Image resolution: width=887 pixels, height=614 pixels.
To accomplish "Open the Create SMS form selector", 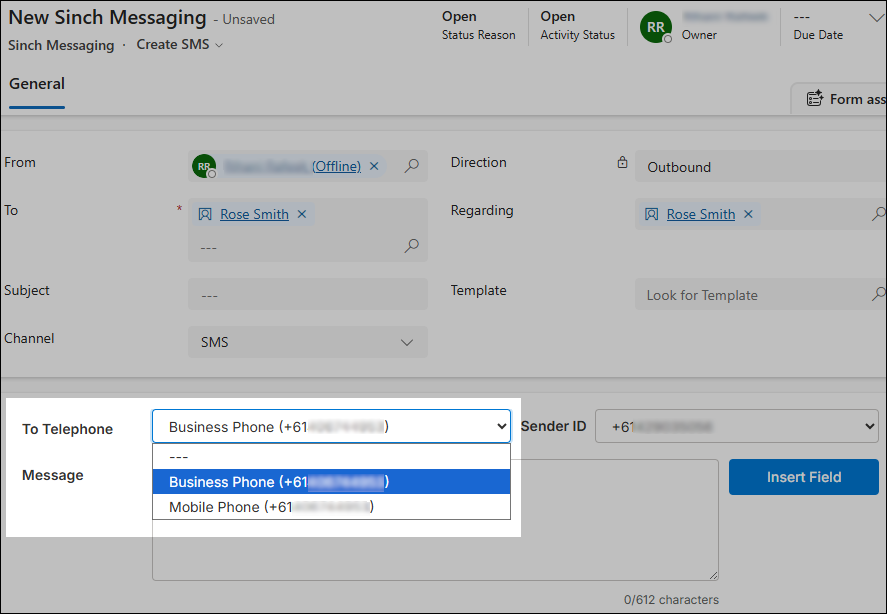I will 179,45.
